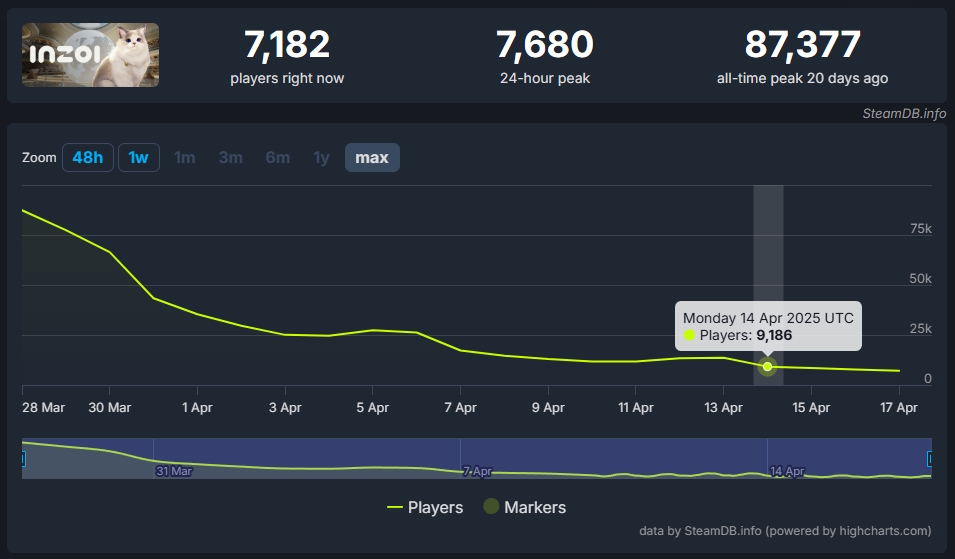The height and width of the screenshot is (559, 955).
Task: Click the green Players legend line icon
Action: pos(395,507)
